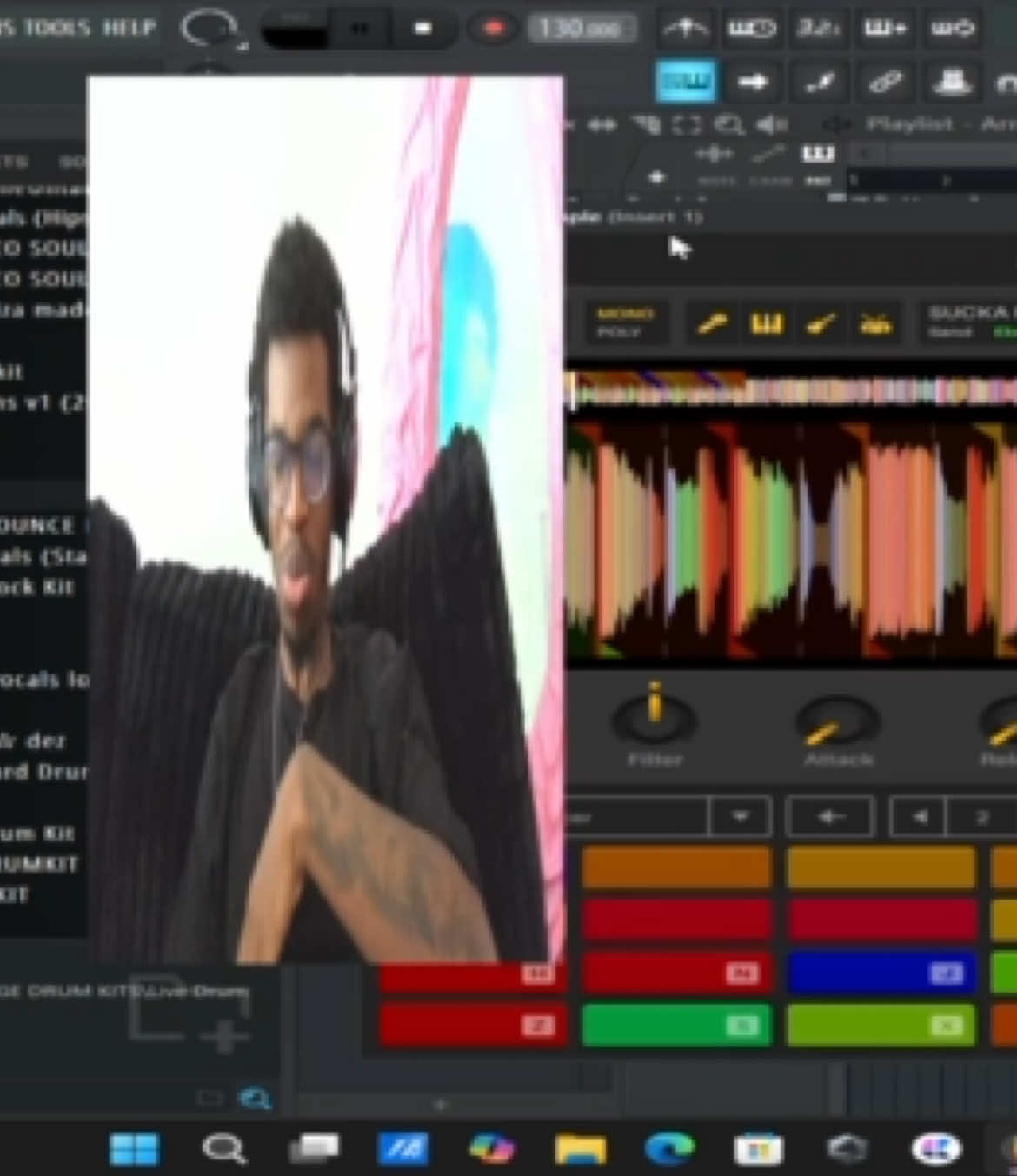Image resolution: width=1017 pixels, height=1176 pixels.
Task: Toggle the highlighted blue piano keyboard toolbar icon
Action: [686, 82]
